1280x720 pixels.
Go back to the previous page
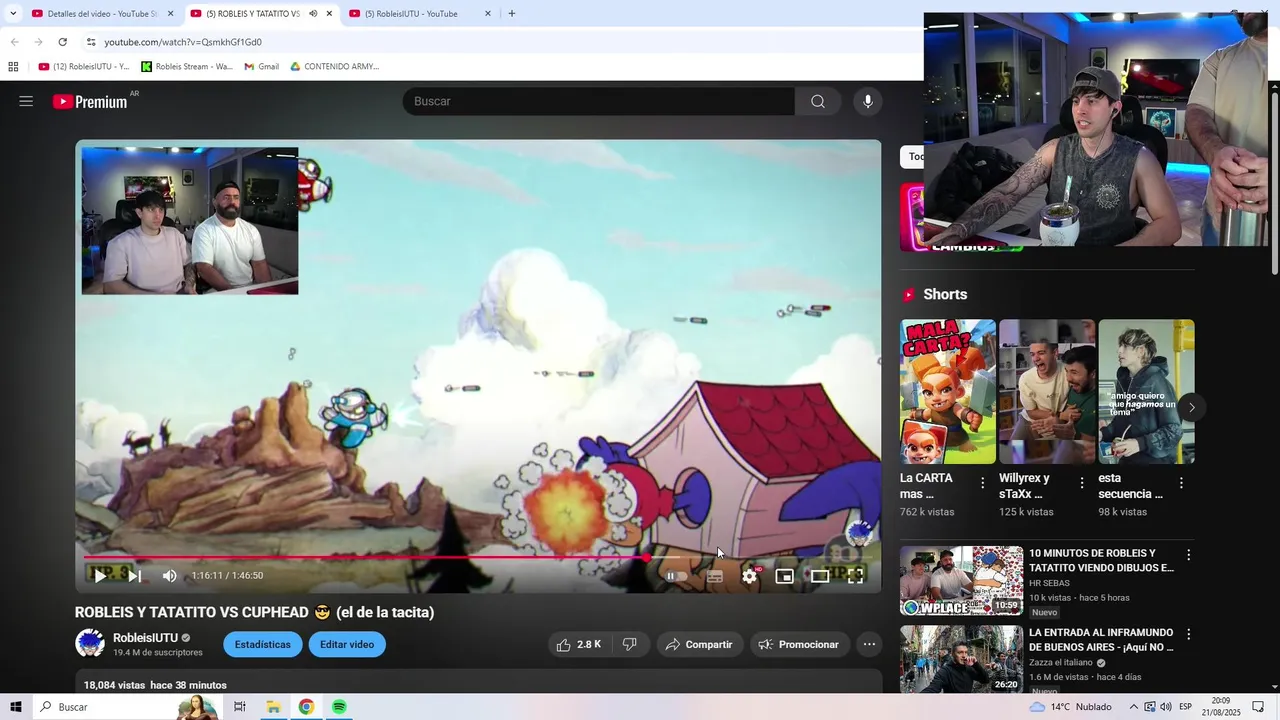(x=14, y=42)
